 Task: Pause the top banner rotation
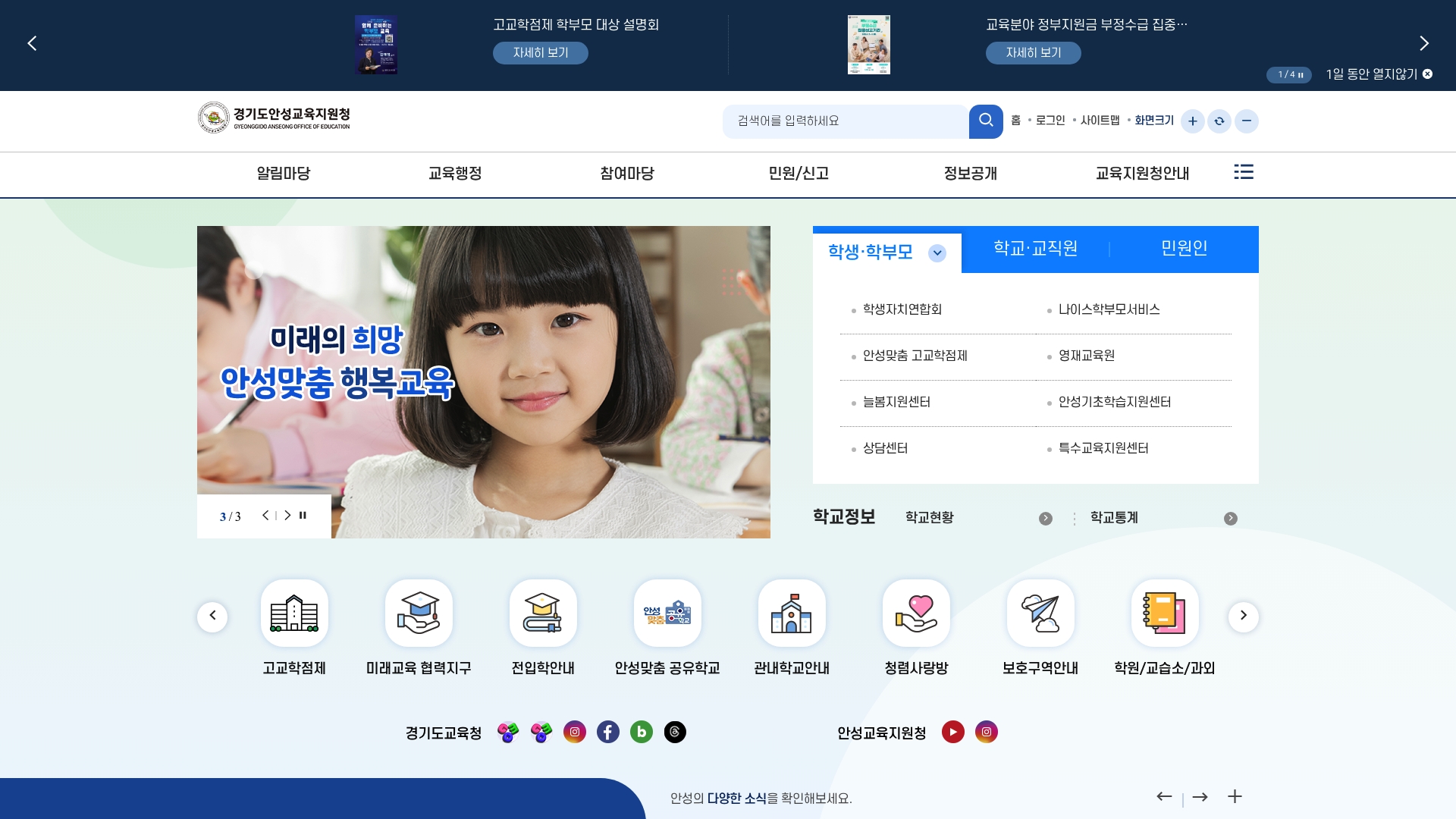tap(1301, 75)
